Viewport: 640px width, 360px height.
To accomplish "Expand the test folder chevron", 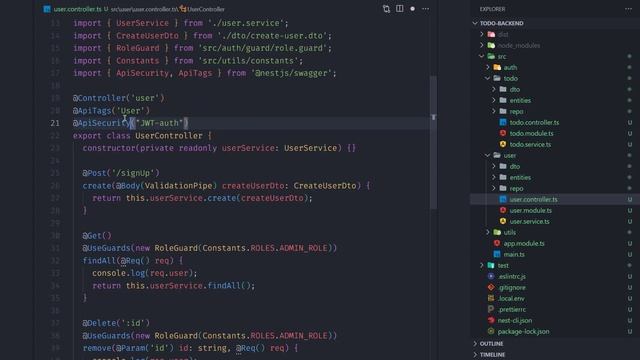I will 482,265.
